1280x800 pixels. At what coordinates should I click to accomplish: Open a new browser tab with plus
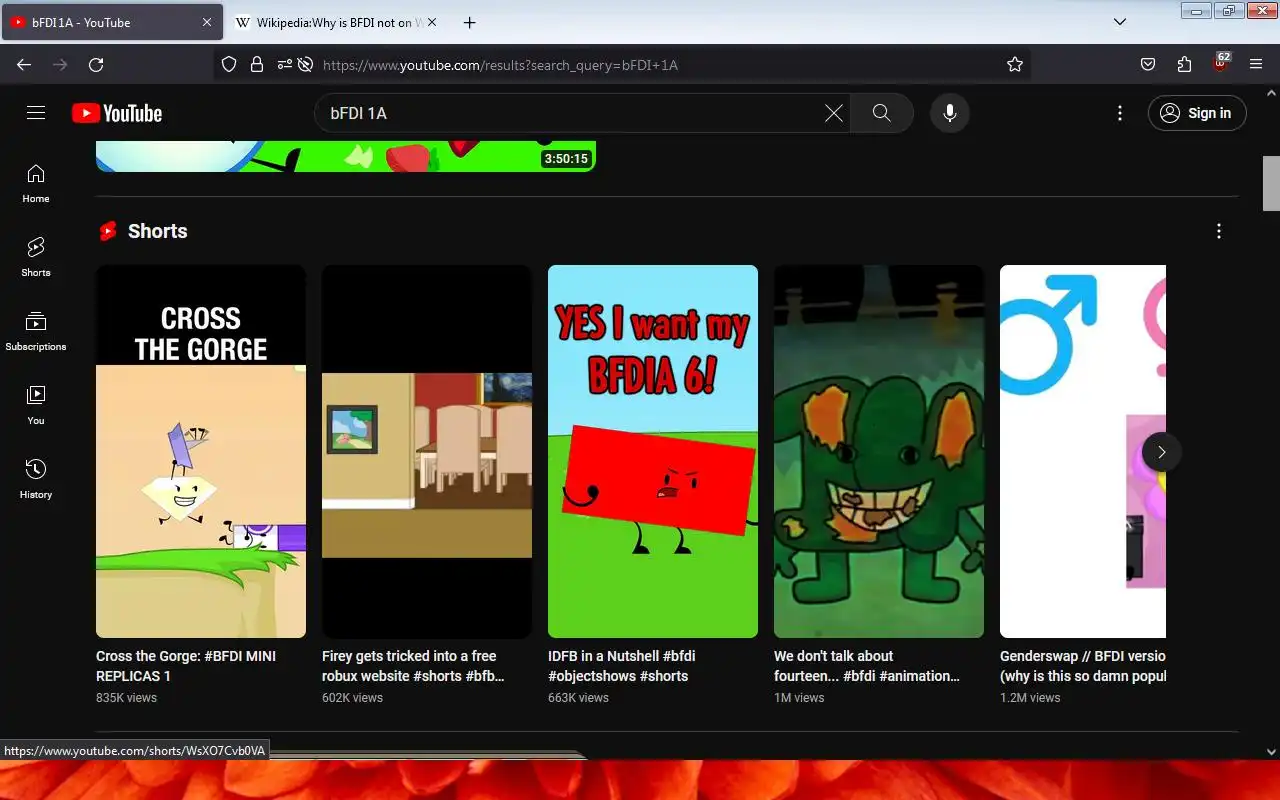coord(469,22)
